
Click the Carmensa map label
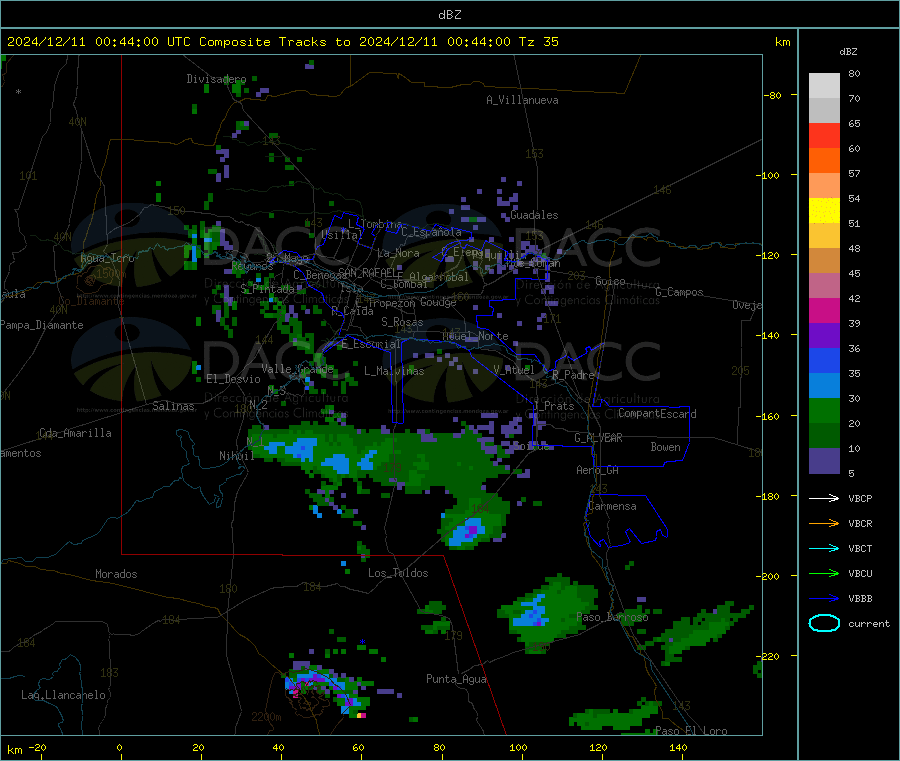pyautogui.click(x=612, y=506)
